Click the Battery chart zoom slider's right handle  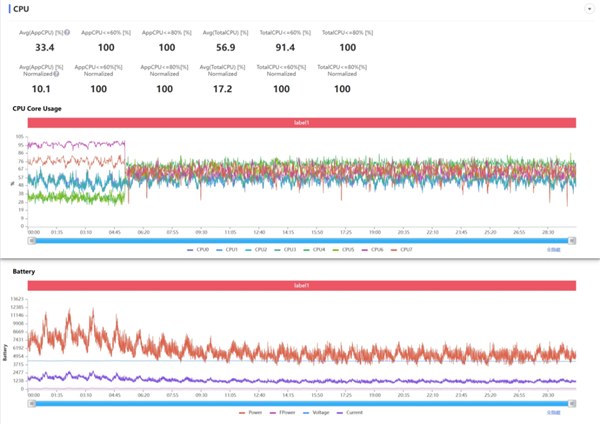click(x=572, y=404)
